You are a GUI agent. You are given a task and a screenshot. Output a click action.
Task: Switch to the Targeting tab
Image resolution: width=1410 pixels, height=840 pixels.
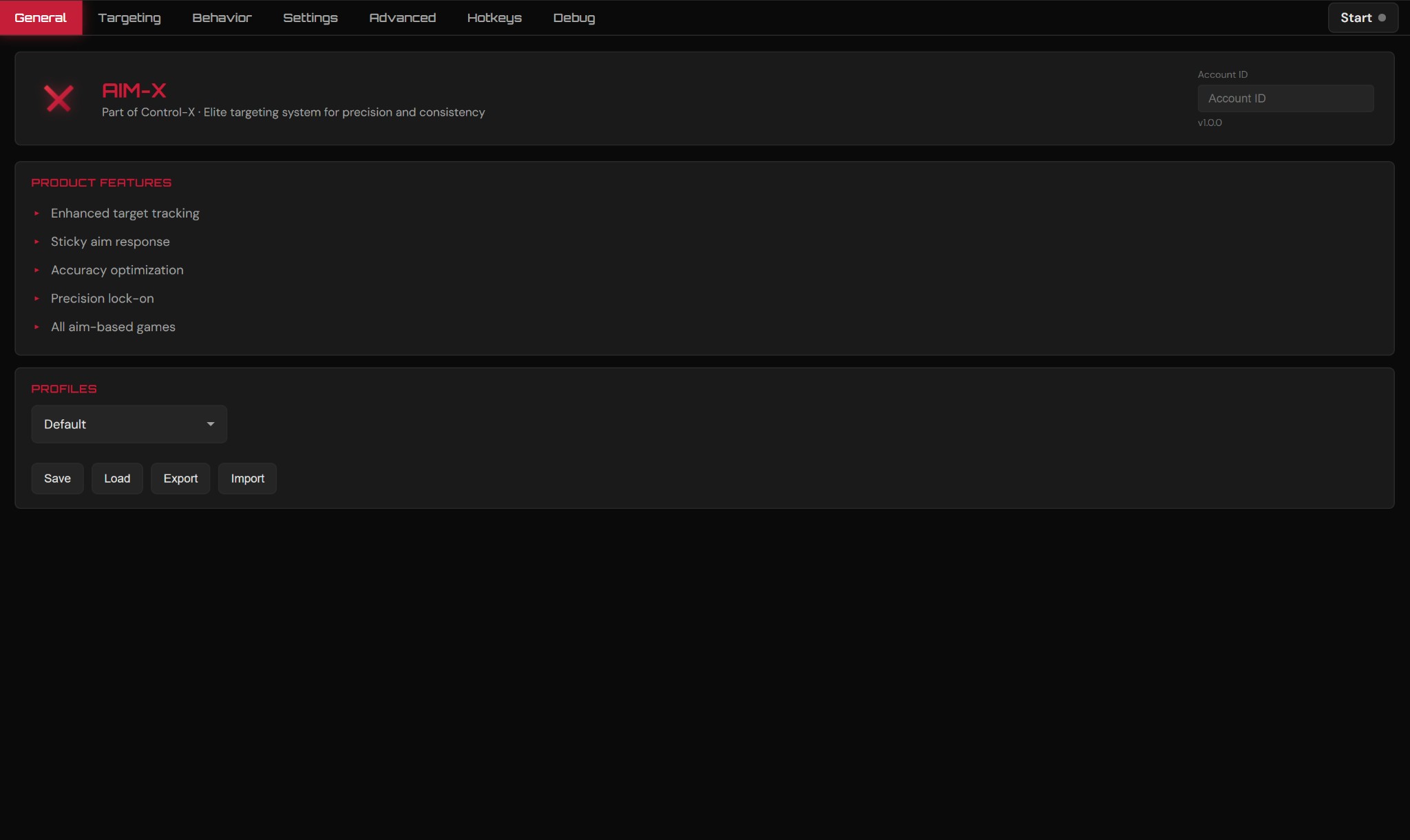(x=129, y=18)
